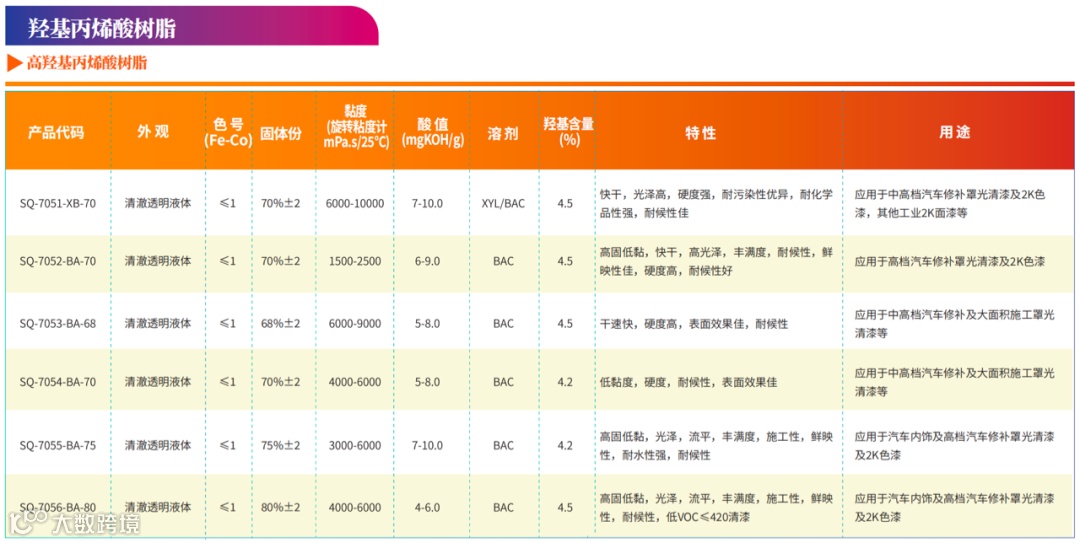Click the 用途 cell in the SQ-7053-BA-68 row
The height and width of the screenshot is (543, 1080).
955,323
